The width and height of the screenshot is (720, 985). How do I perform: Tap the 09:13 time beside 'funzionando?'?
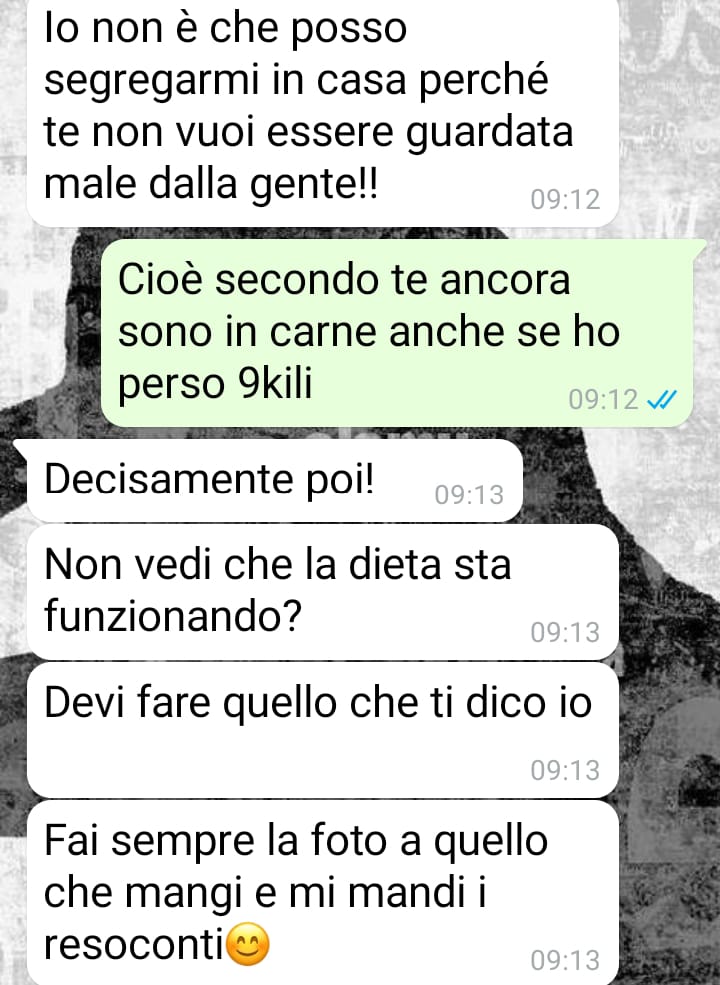(x=565, y=633)
